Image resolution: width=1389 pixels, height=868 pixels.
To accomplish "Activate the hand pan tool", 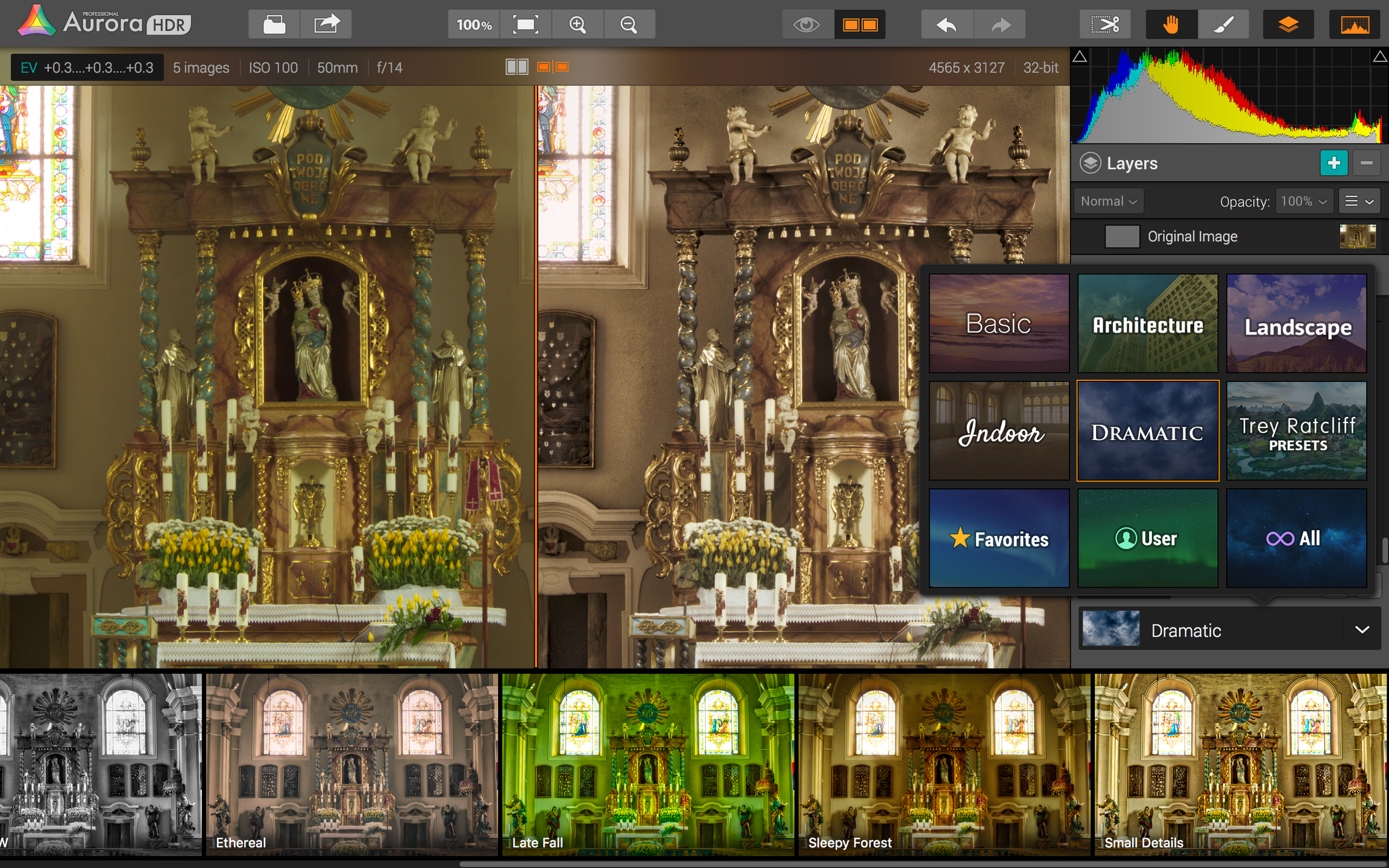I will 1171,25.
